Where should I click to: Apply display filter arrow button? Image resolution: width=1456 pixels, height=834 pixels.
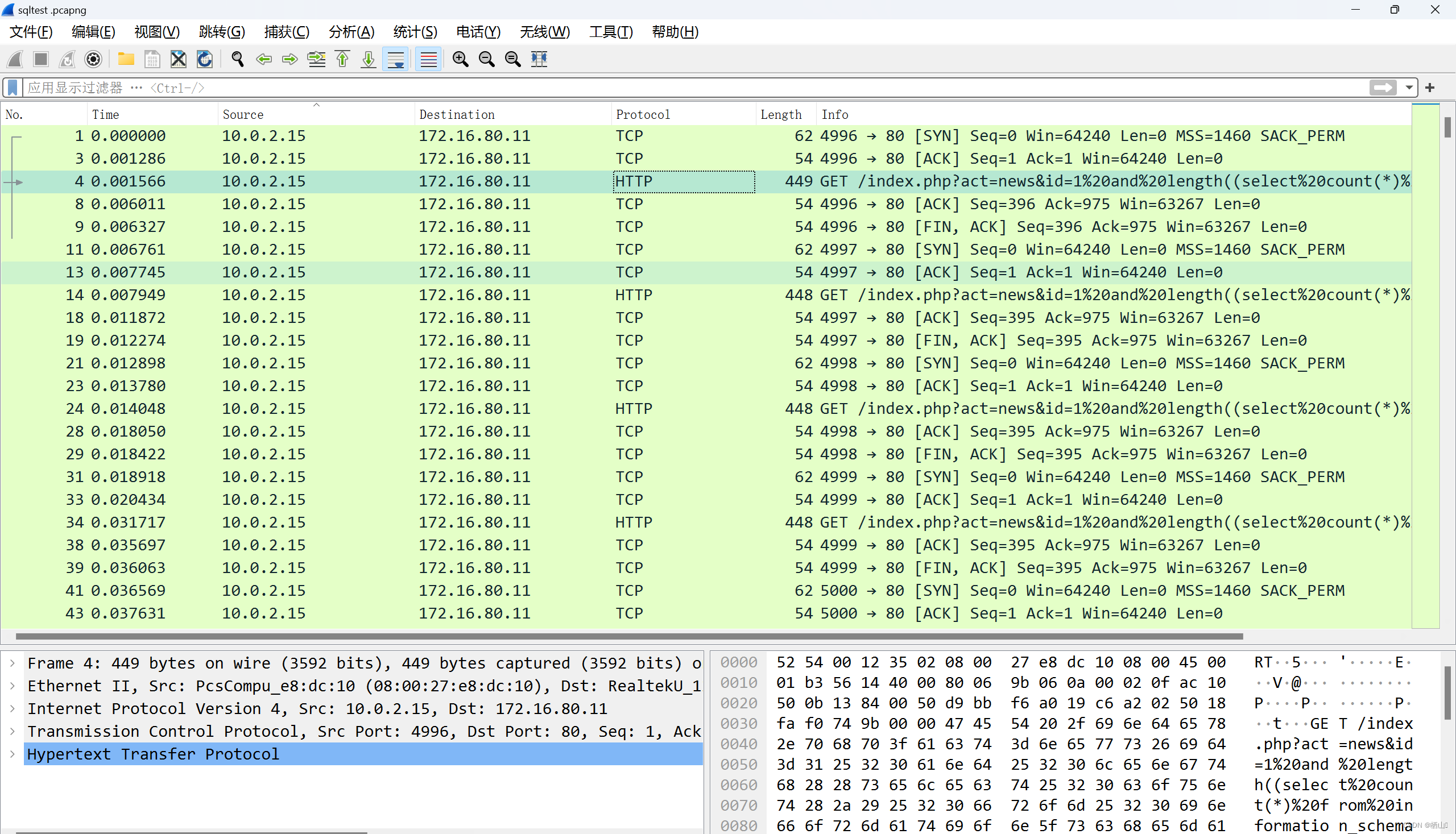coord(1383,88)
